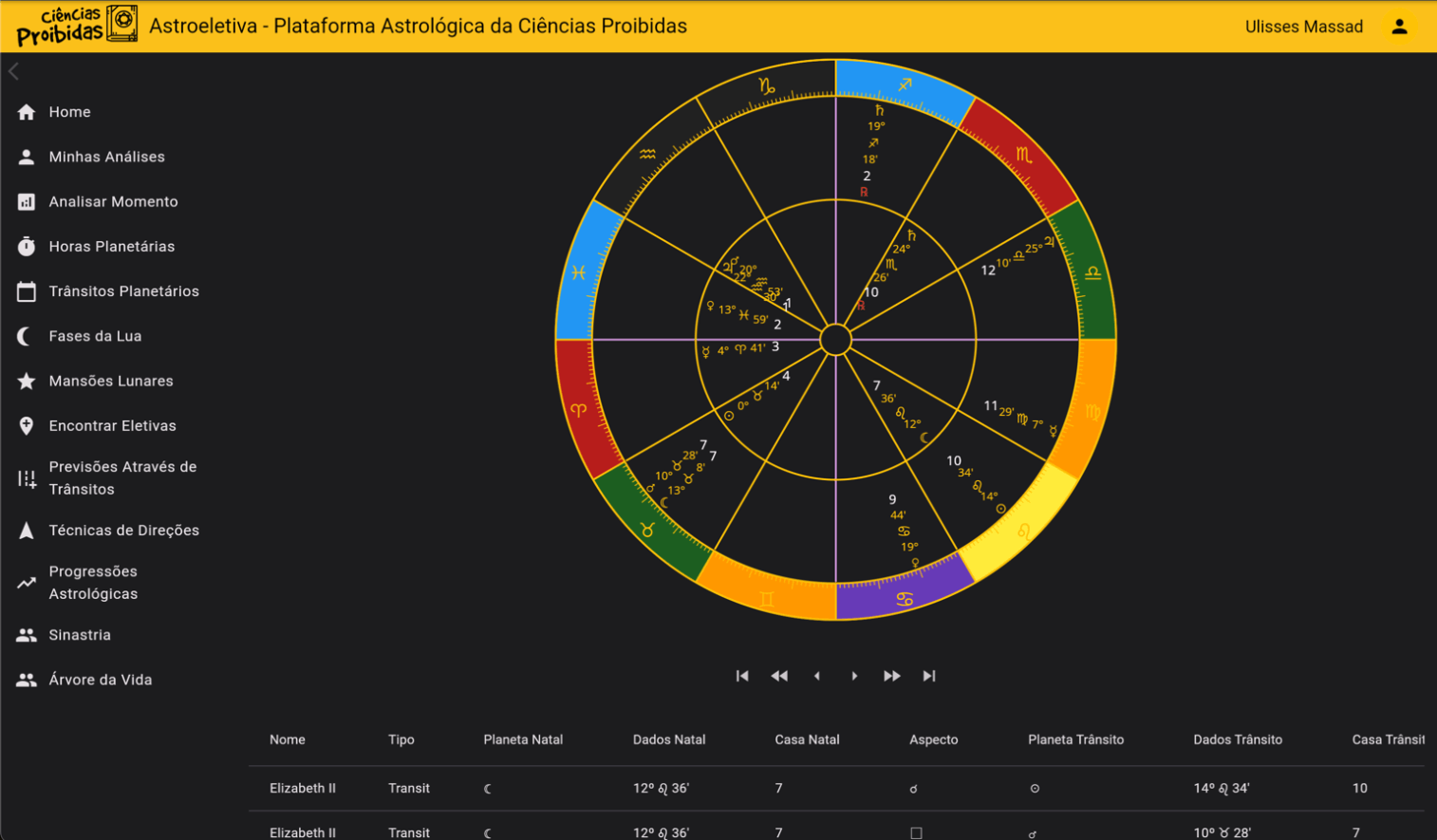Open Progressões Astrológicas page
The image size is (1437, 840).
93,583
